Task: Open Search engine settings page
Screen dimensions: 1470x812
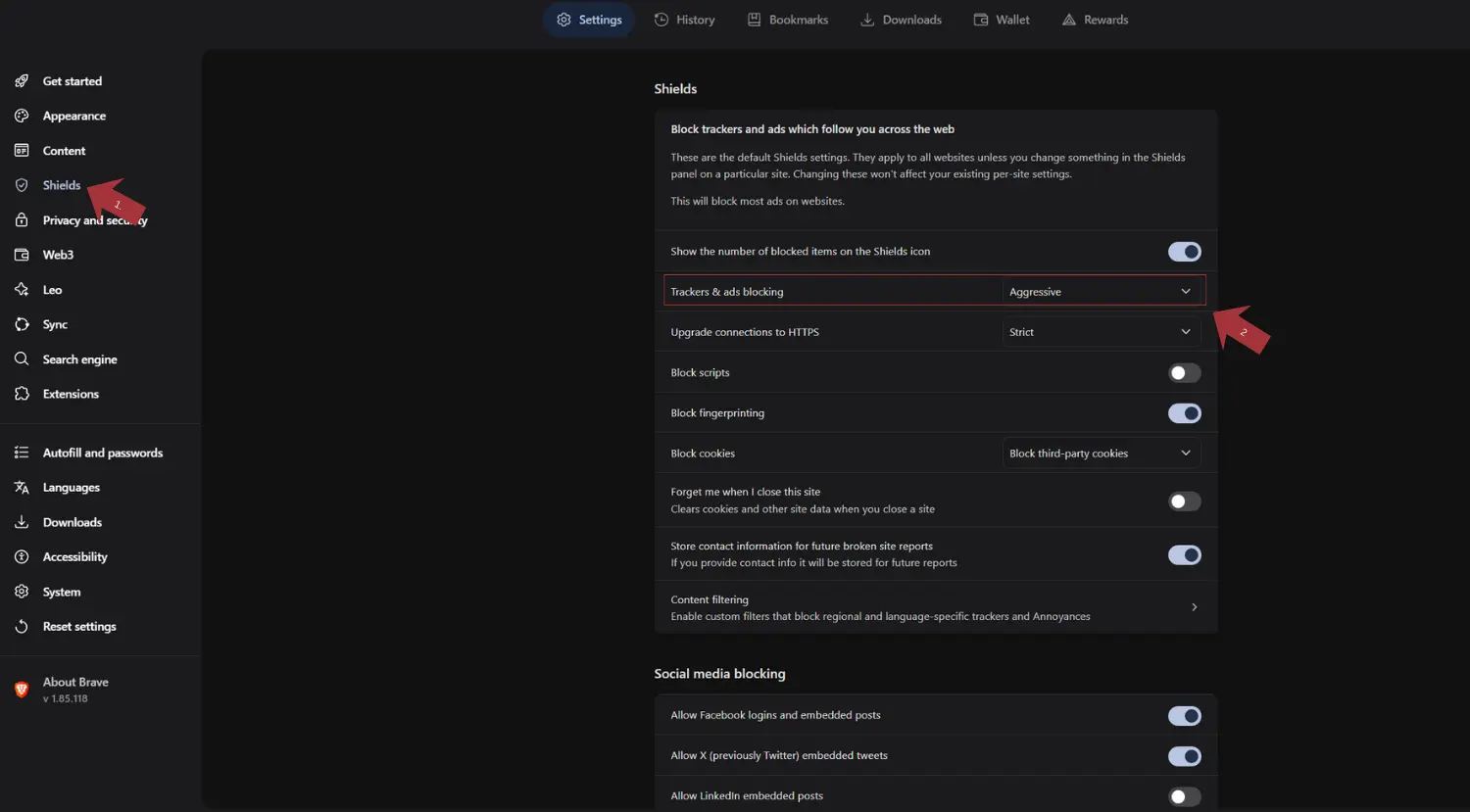Action: 79,359
